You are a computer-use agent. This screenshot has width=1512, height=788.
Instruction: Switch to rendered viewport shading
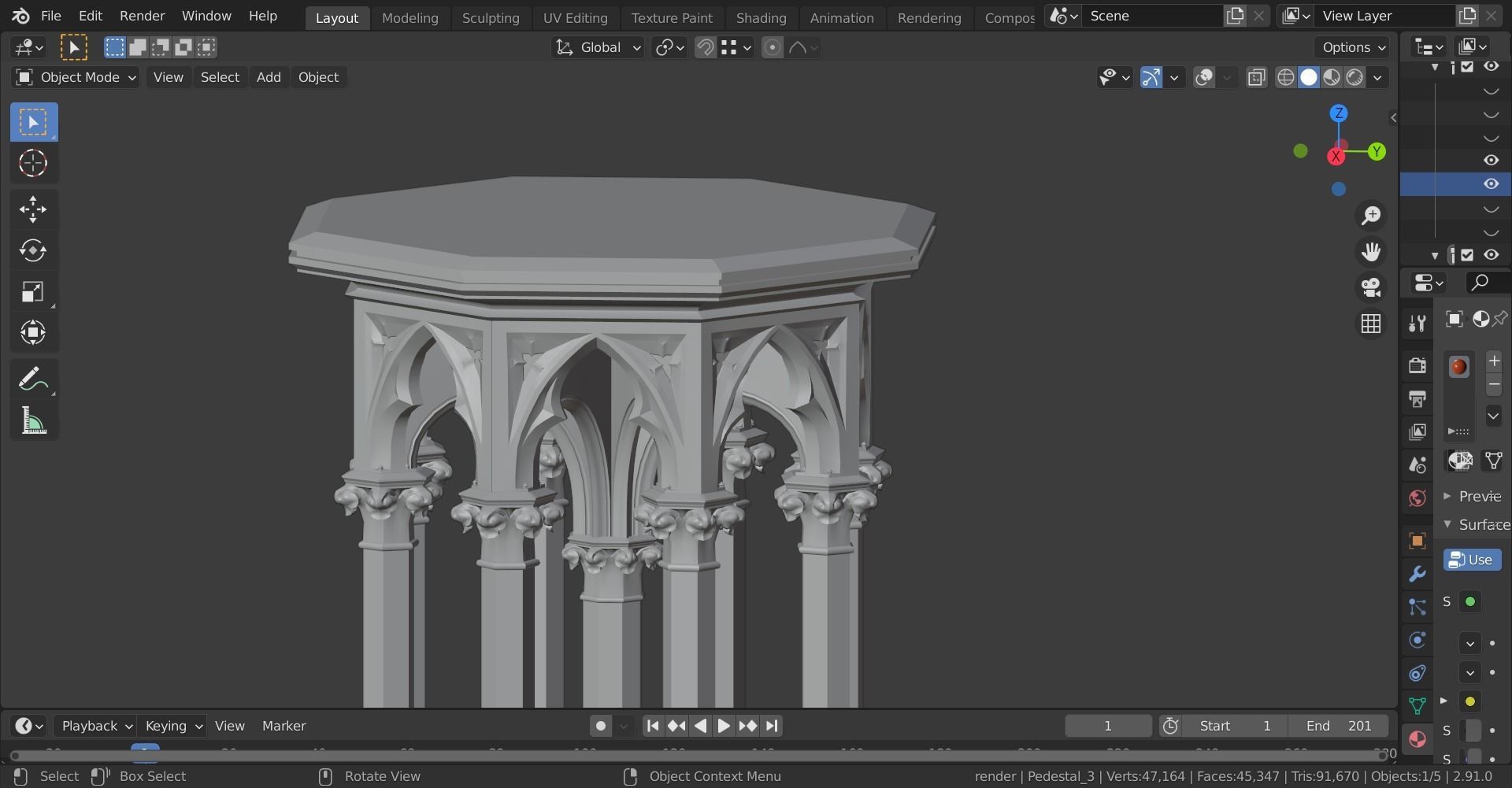(x=1354, y=77)
